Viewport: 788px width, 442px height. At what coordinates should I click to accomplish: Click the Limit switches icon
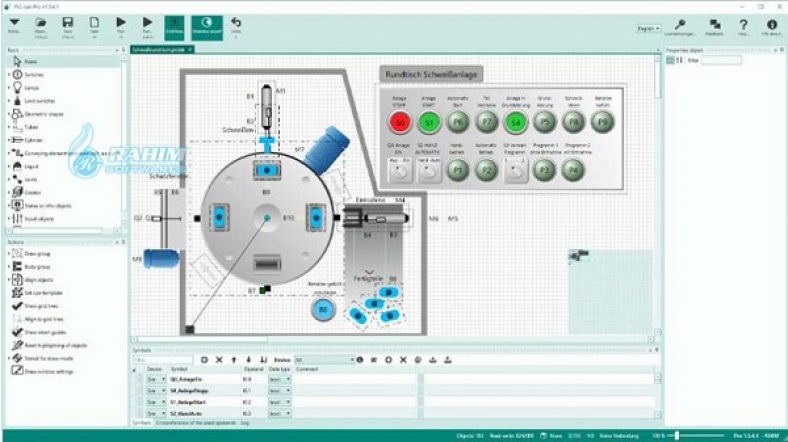[17, 100]
